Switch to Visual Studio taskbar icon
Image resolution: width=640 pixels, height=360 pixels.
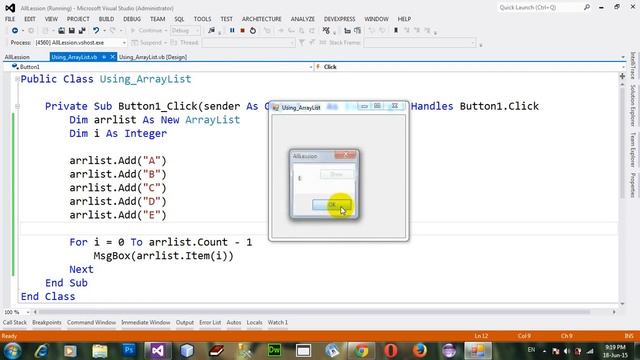coord(158,351)
